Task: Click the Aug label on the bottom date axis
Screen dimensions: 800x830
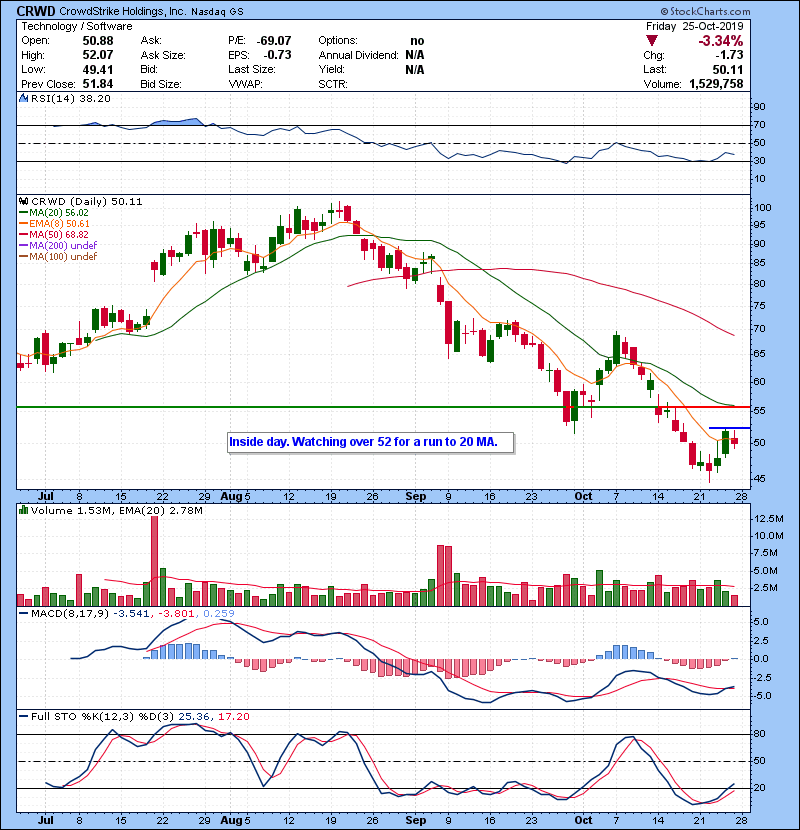Action: (231, 820)
